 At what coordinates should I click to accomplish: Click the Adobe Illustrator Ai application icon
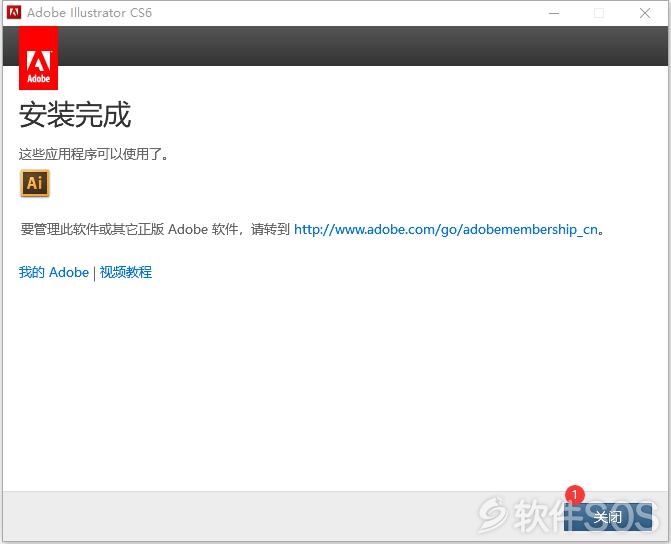point(35,183)
